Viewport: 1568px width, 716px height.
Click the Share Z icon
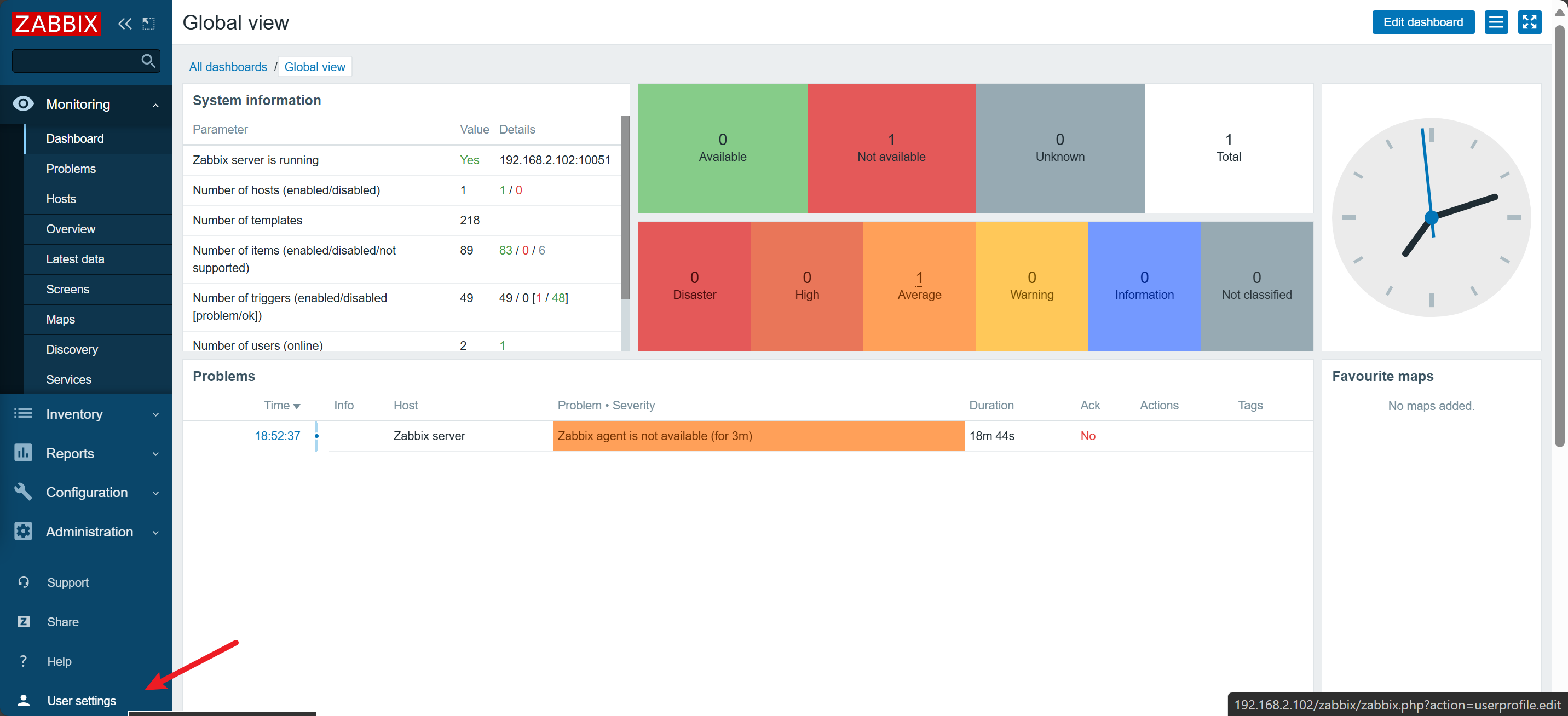[x=23, y=622]
